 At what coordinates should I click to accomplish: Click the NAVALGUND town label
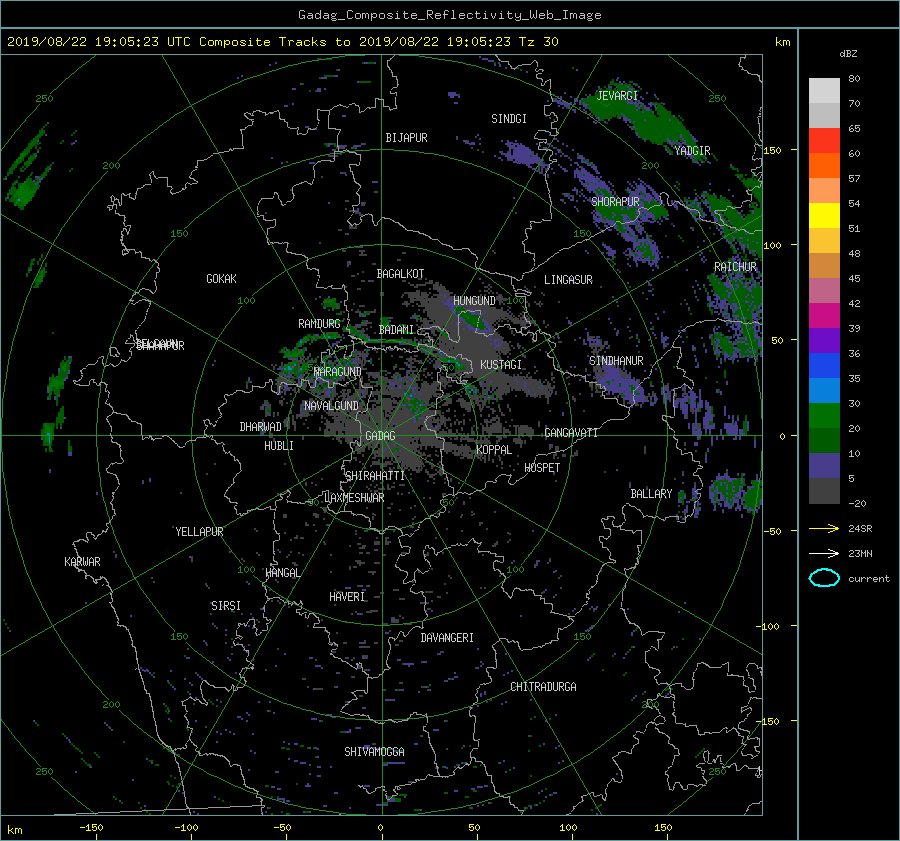[x=331, y=406]
